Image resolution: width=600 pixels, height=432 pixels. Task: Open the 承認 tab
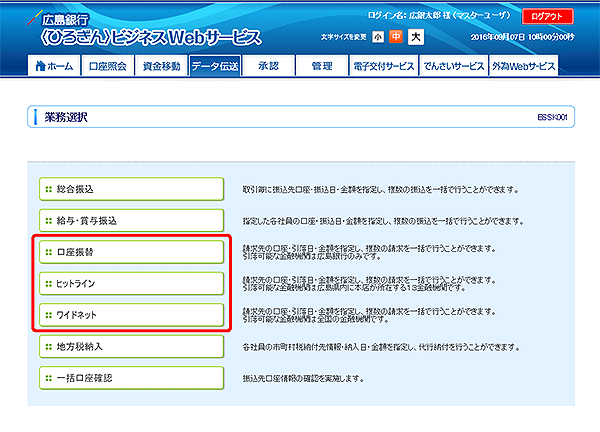(x=268, y=66)
